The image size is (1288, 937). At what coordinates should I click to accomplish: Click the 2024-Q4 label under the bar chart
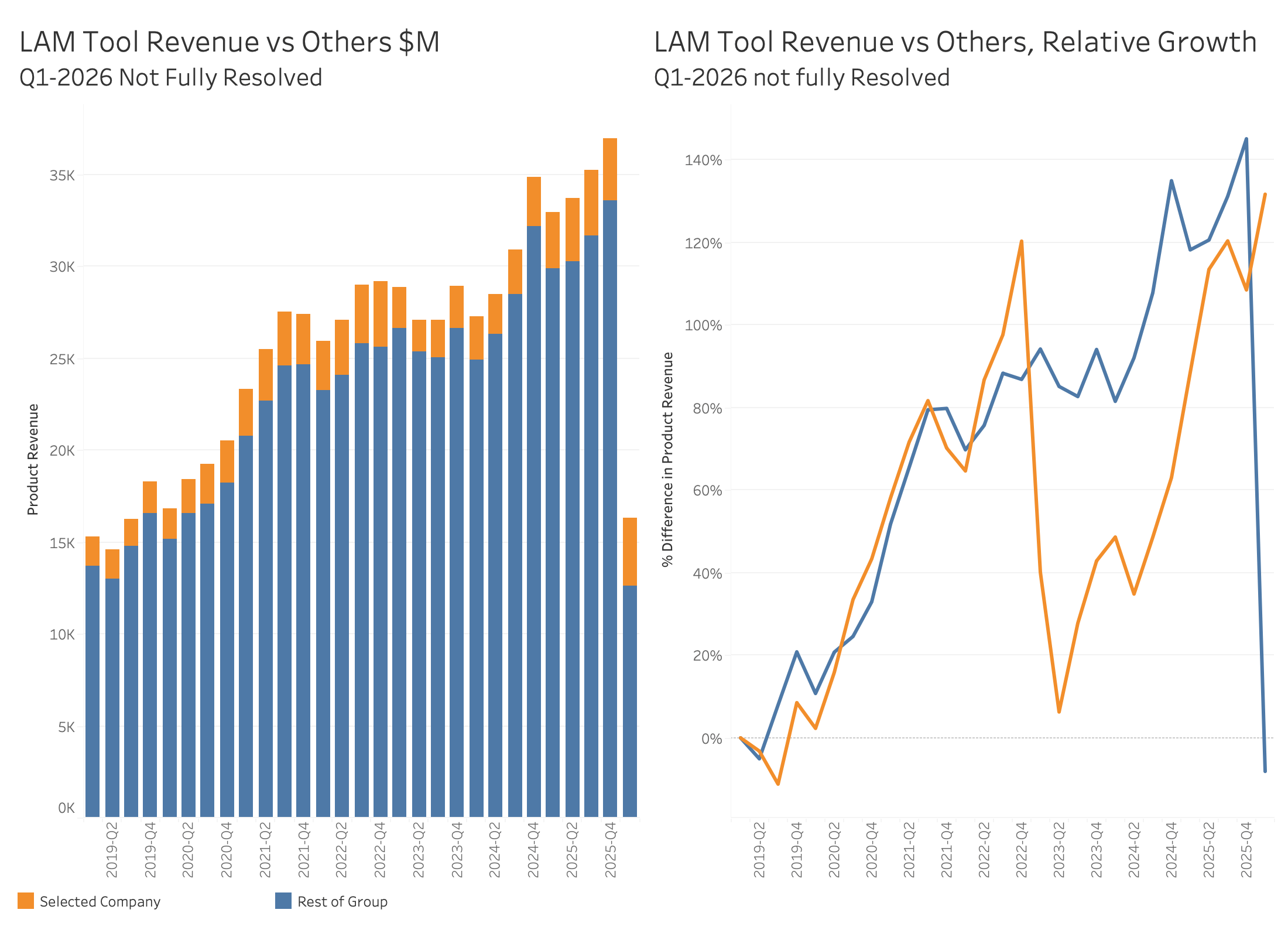pos(533,850)
